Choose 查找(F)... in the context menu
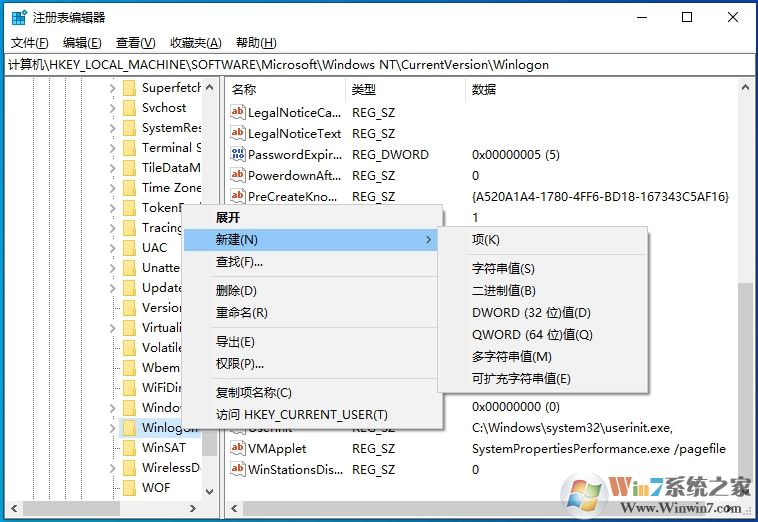The height and width of the screenshot is (522, 758). 313,262
